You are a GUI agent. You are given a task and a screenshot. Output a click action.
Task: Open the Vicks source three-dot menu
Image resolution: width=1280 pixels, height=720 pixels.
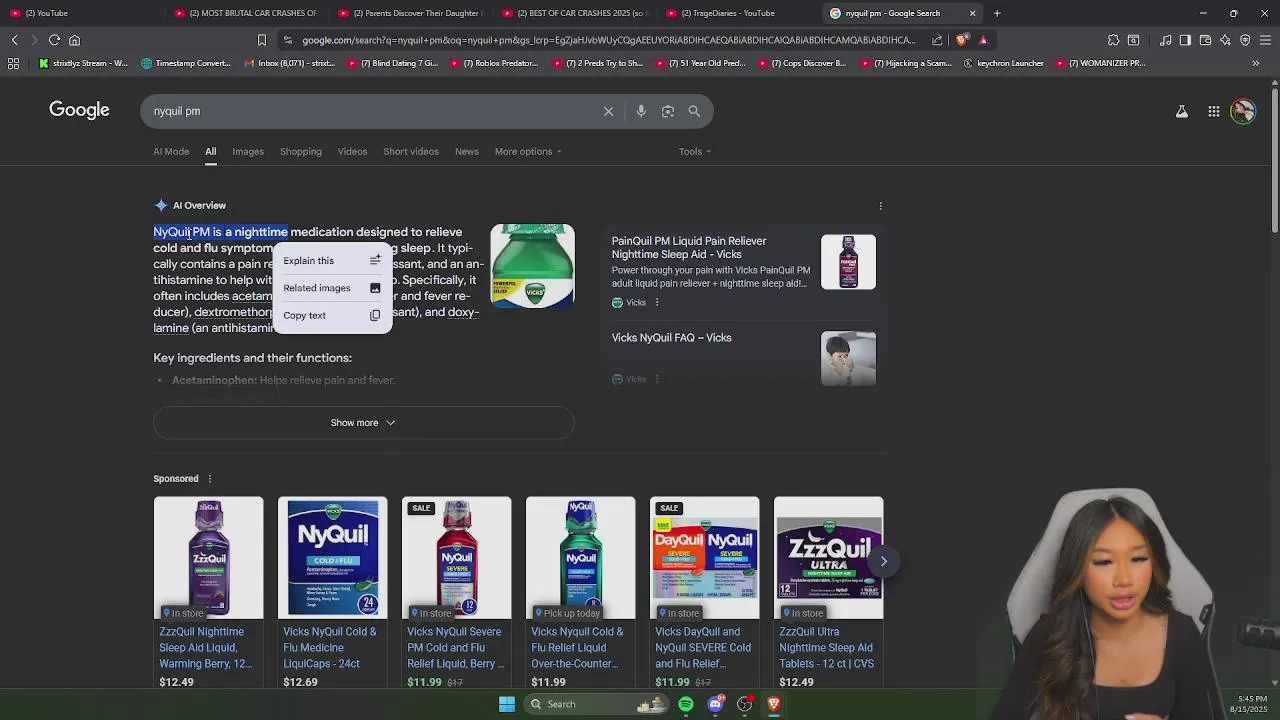657,302
